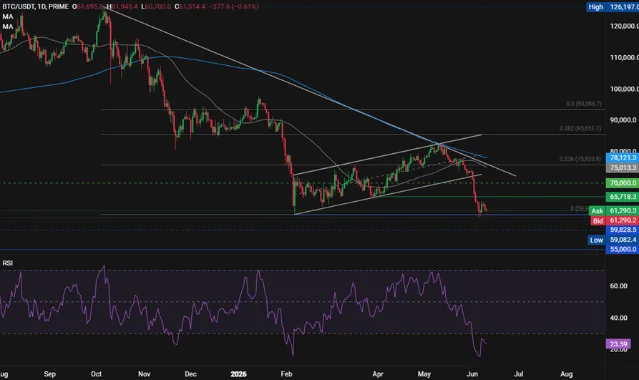Select the first MA indicator label under the title
639x380 pixels.
(x=8, y=17)
